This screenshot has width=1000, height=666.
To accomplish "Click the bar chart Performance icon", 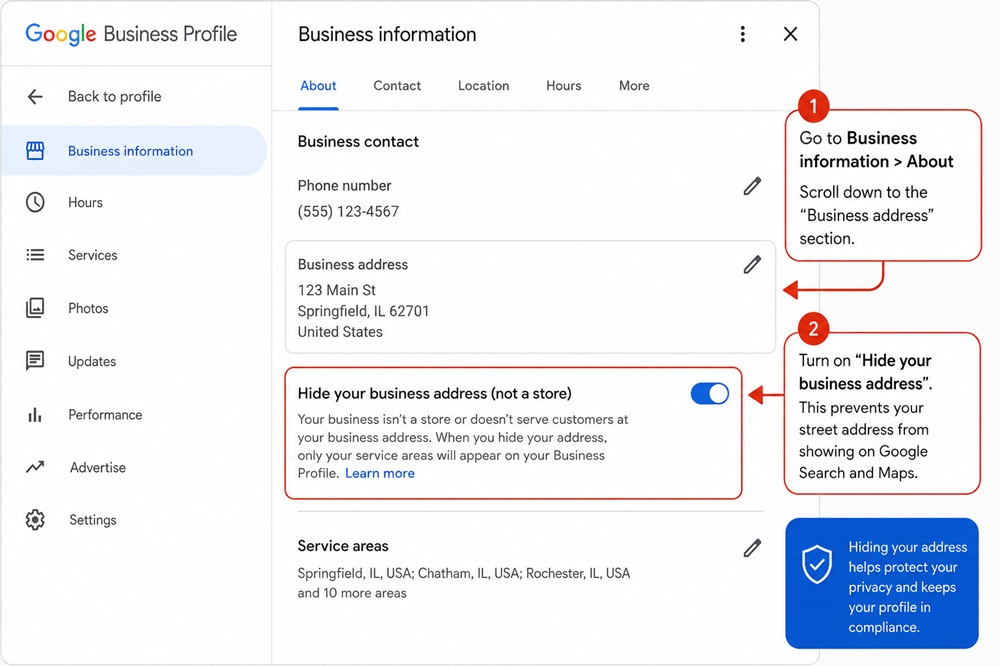I will [35, 415].
